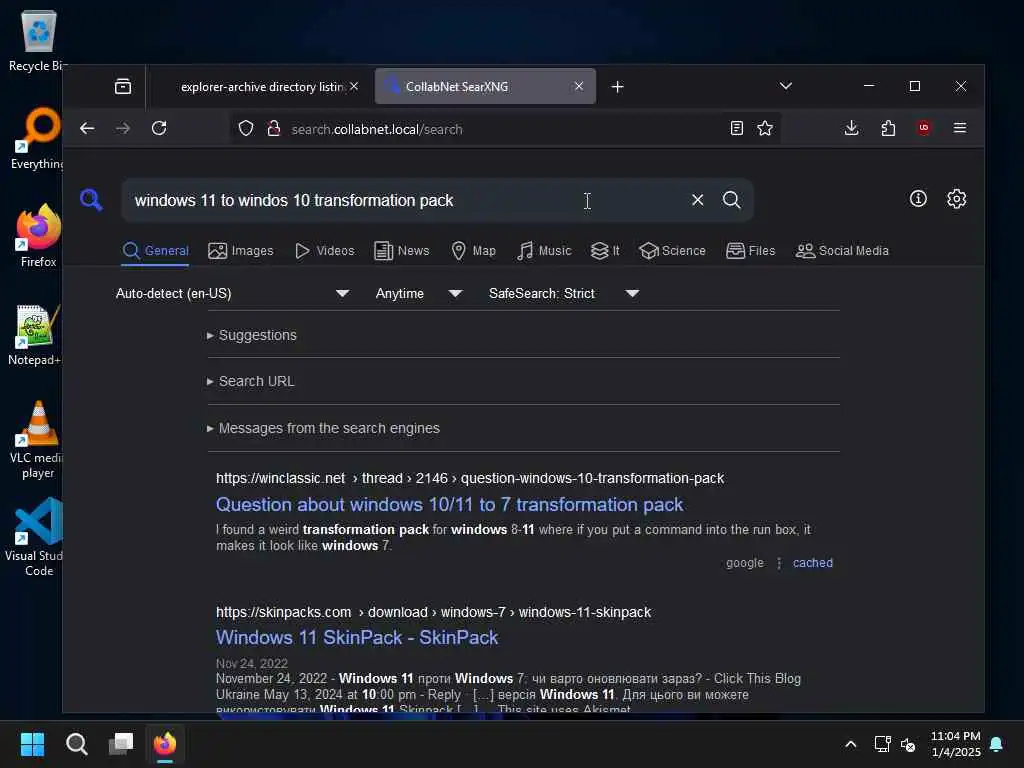Screen dimensions: 1024x768
Task: Reload the current page
Action: (159, 128)
